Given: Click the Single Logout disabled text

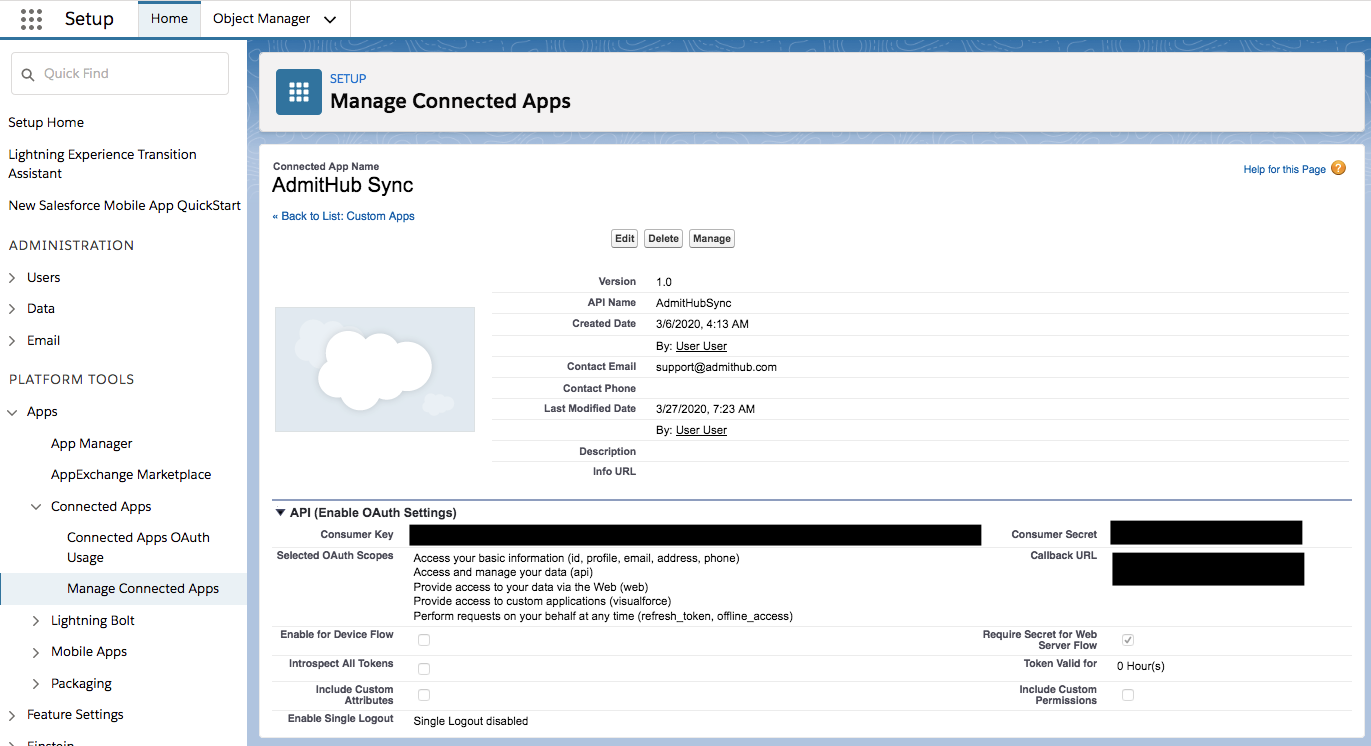Looking at the screenshot, I should point(471,721).
